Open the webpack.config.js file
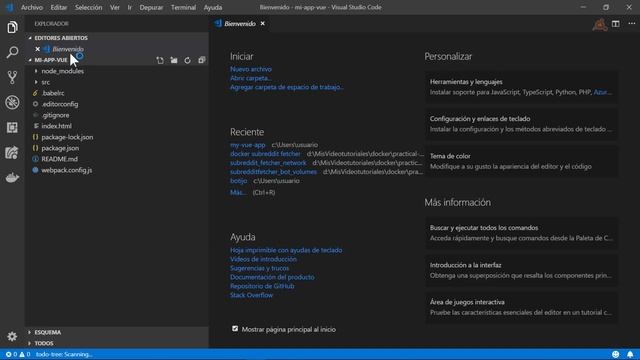 (x=67, y=170)
